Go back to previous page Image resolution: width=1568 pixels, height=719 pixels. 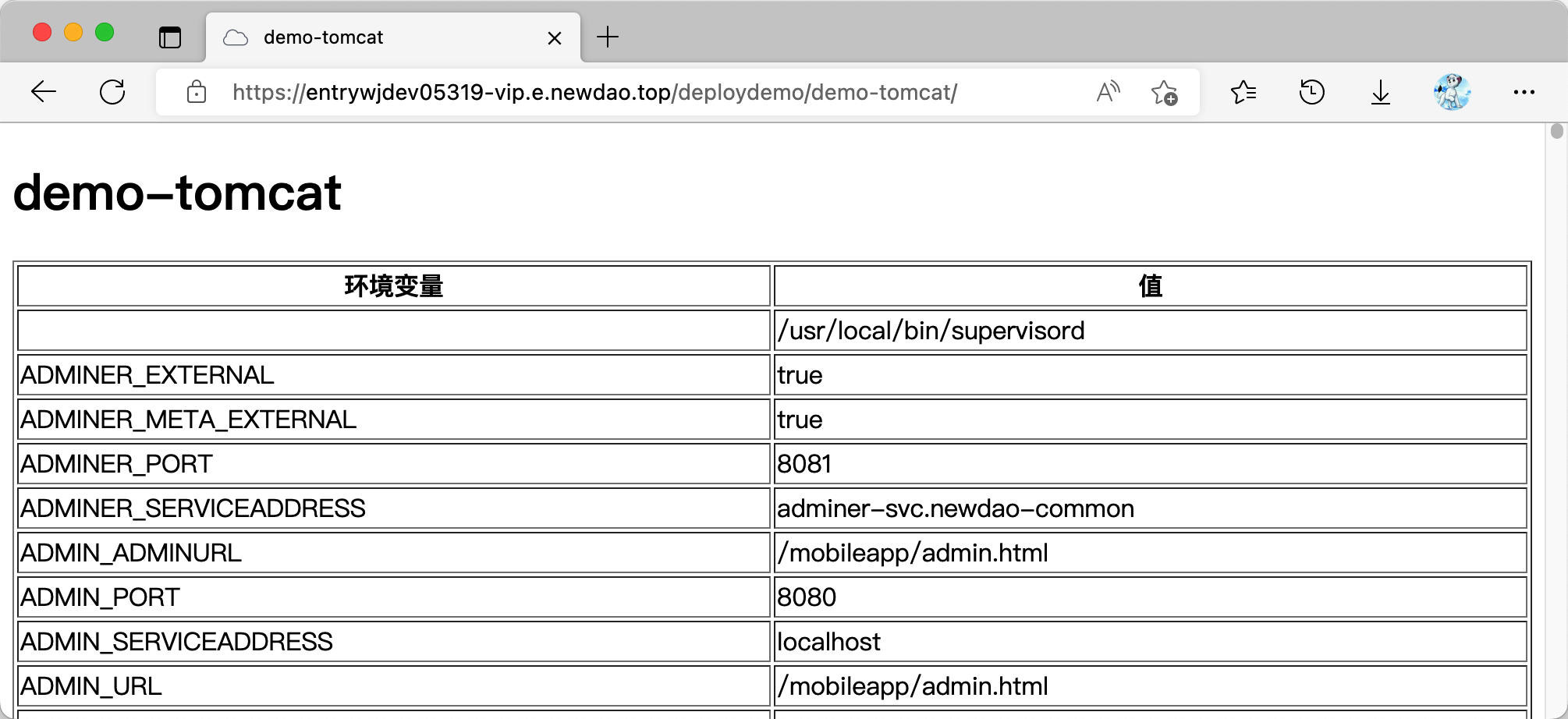point(44,92)
